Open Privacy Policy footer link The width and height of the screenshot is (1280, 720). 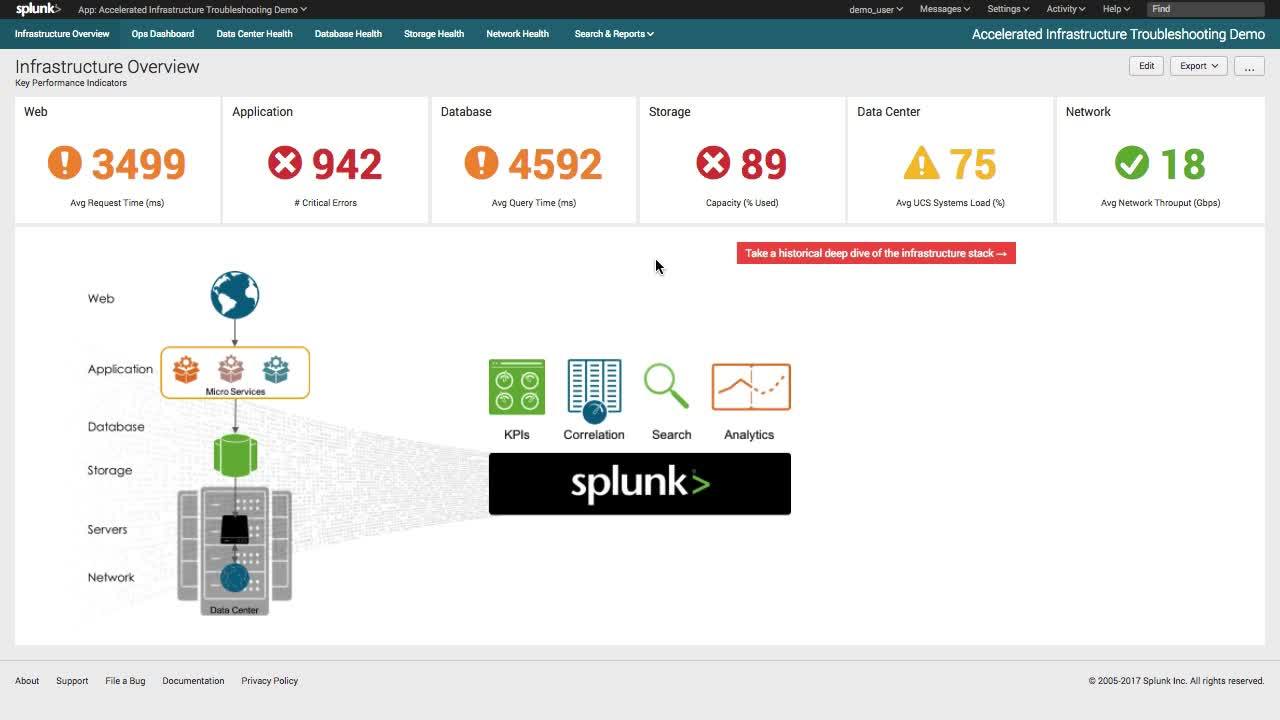pos(269,681)
